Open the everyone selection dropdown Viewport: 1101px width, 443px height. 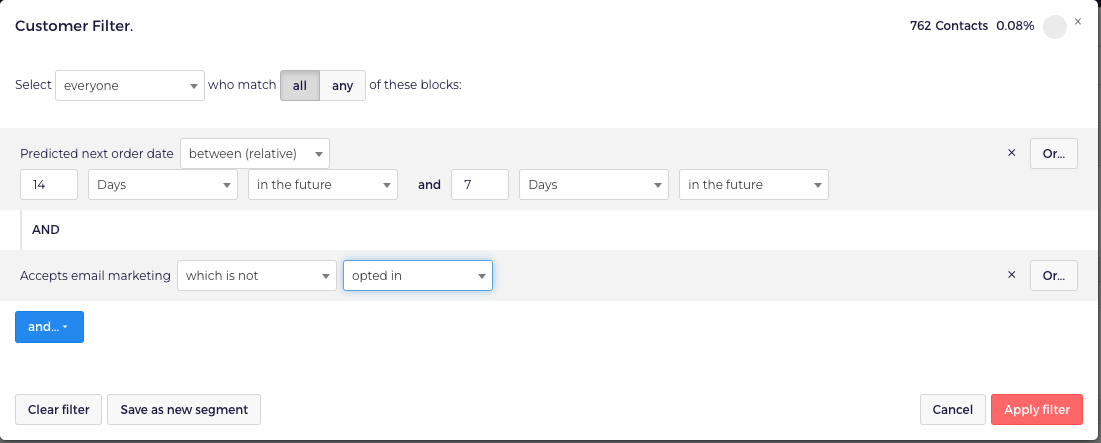click(x=130, y=86)
